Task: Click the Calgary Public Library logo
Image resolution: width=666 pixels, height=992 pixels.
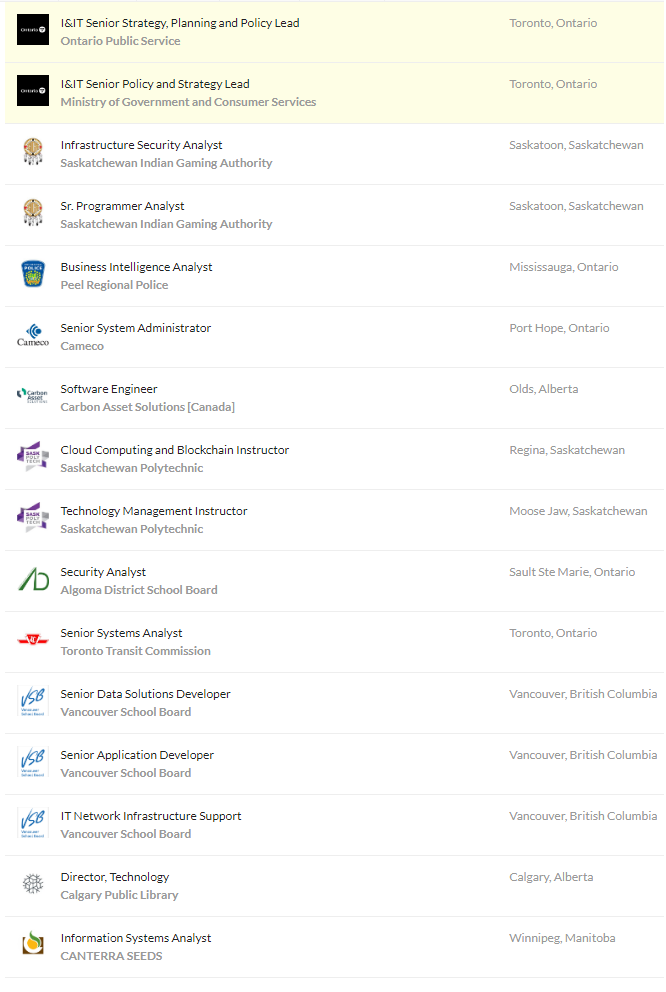Action: pyautogui.click(x=33, y=884)
